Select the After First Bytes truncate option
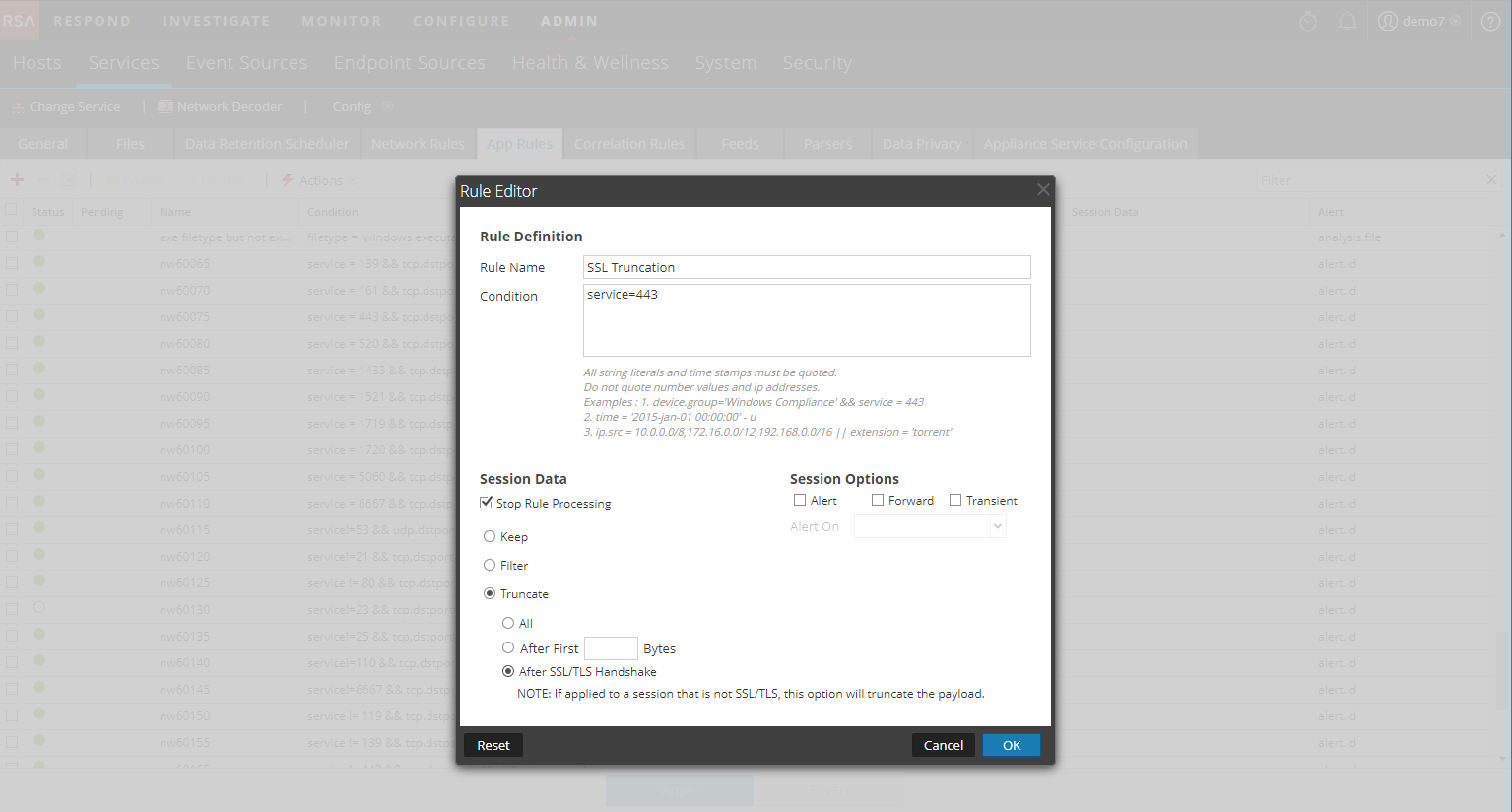 (x=508, y=647)
